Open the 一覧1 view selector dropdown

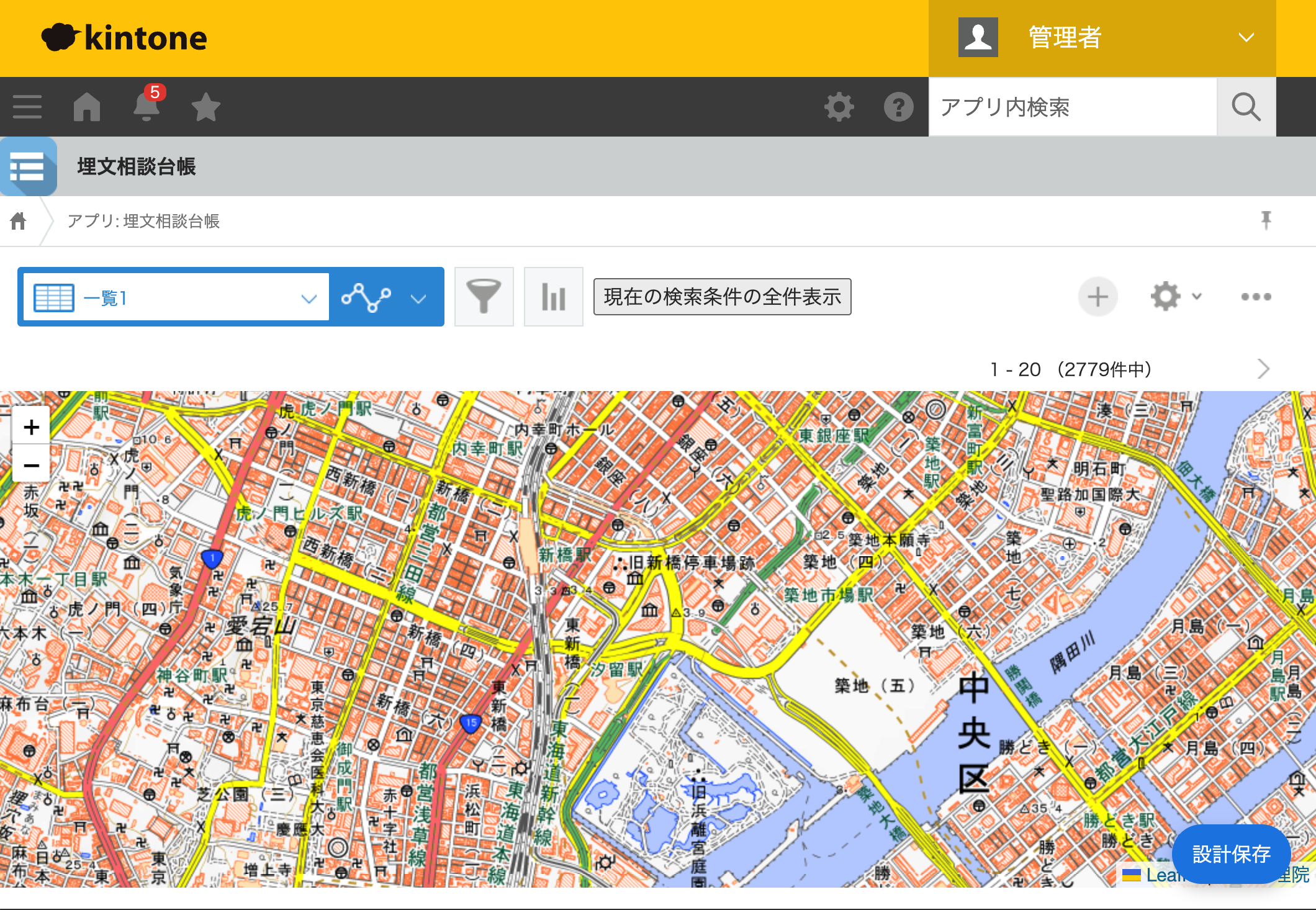(176, 297)
